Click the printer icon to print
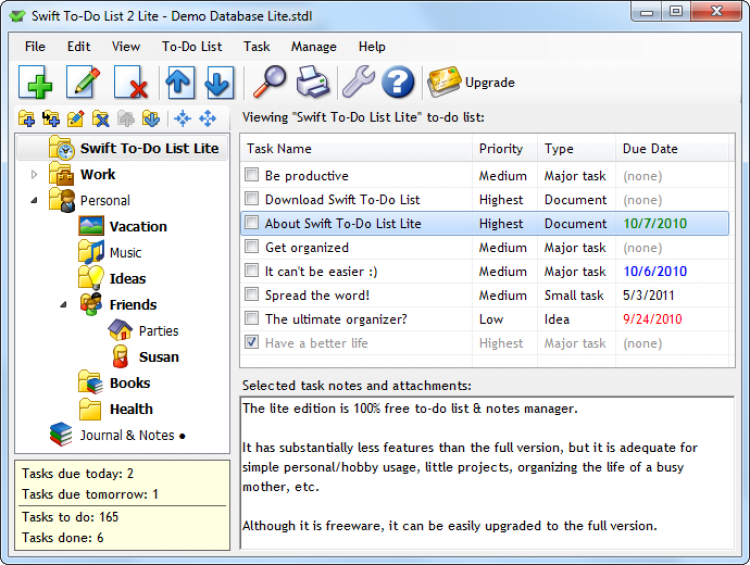 pyautogui.click(x=312, y=82)
